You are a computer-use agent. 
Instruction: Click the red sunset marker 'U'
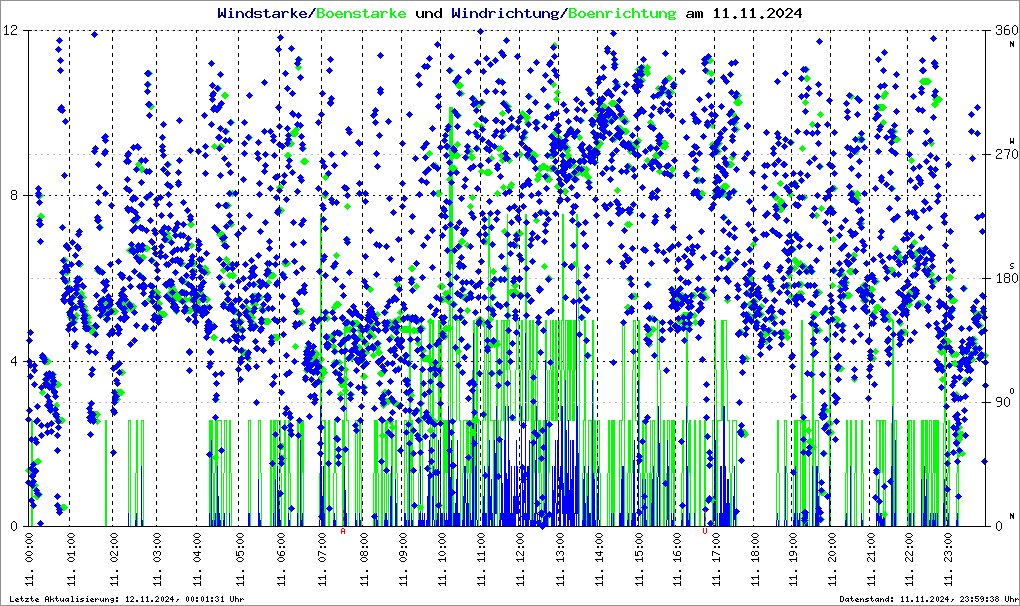point(705,532)
